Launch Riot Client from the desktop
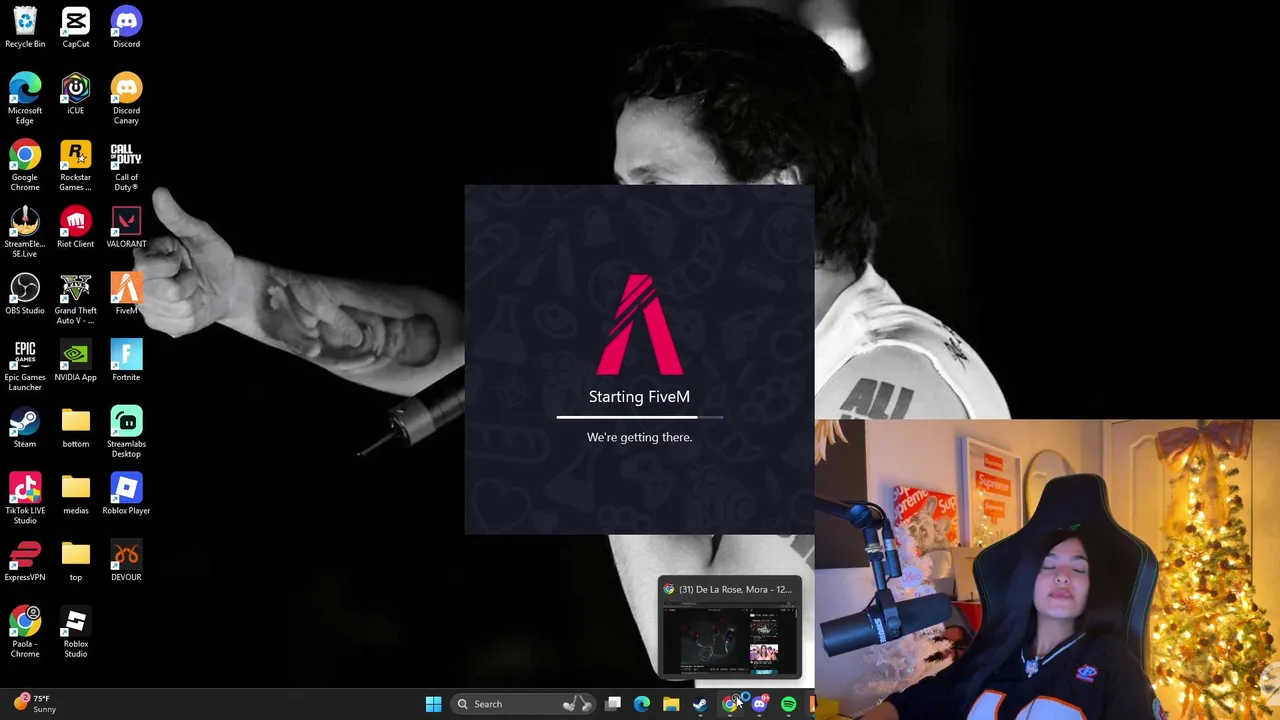The image size is (1280, 720). [x=76, y=227]
